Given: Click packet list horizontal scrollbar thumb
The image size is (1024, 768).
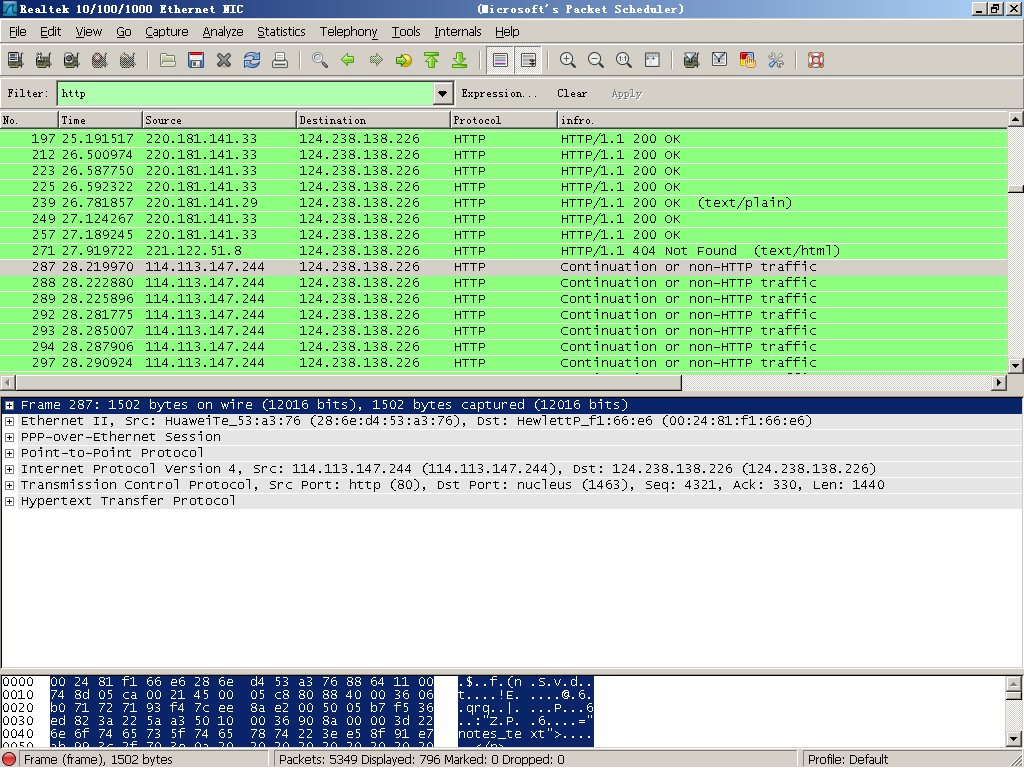Looking at the screenshot, I should point(348,383).
